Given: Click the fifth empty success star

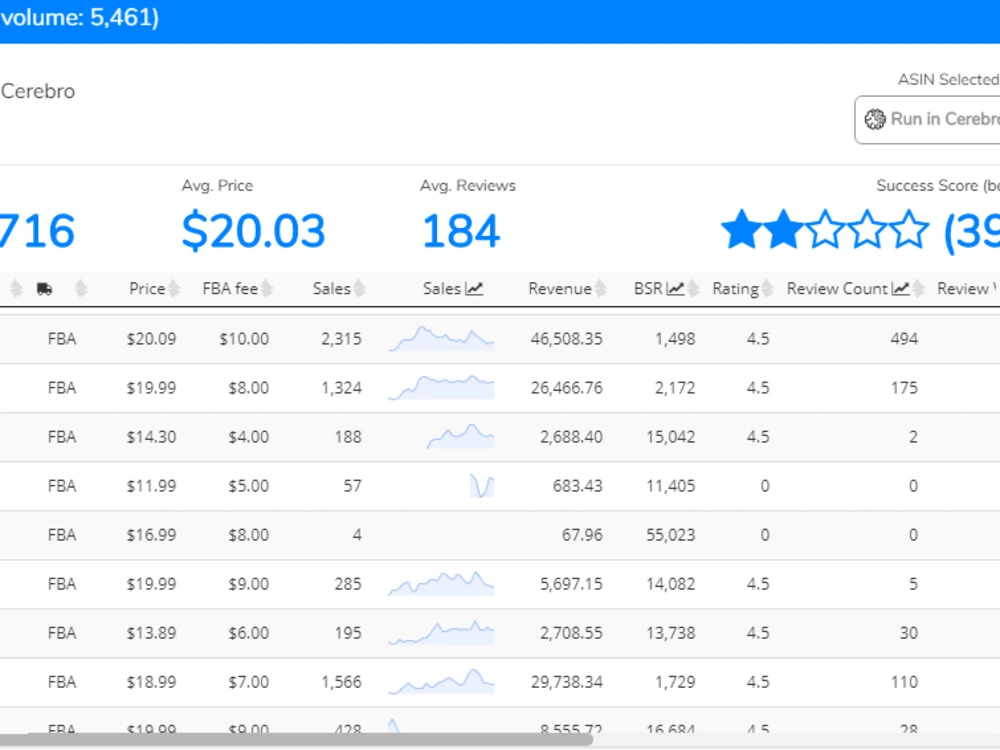Looking at the screenshot, I should tap(909, 229).
